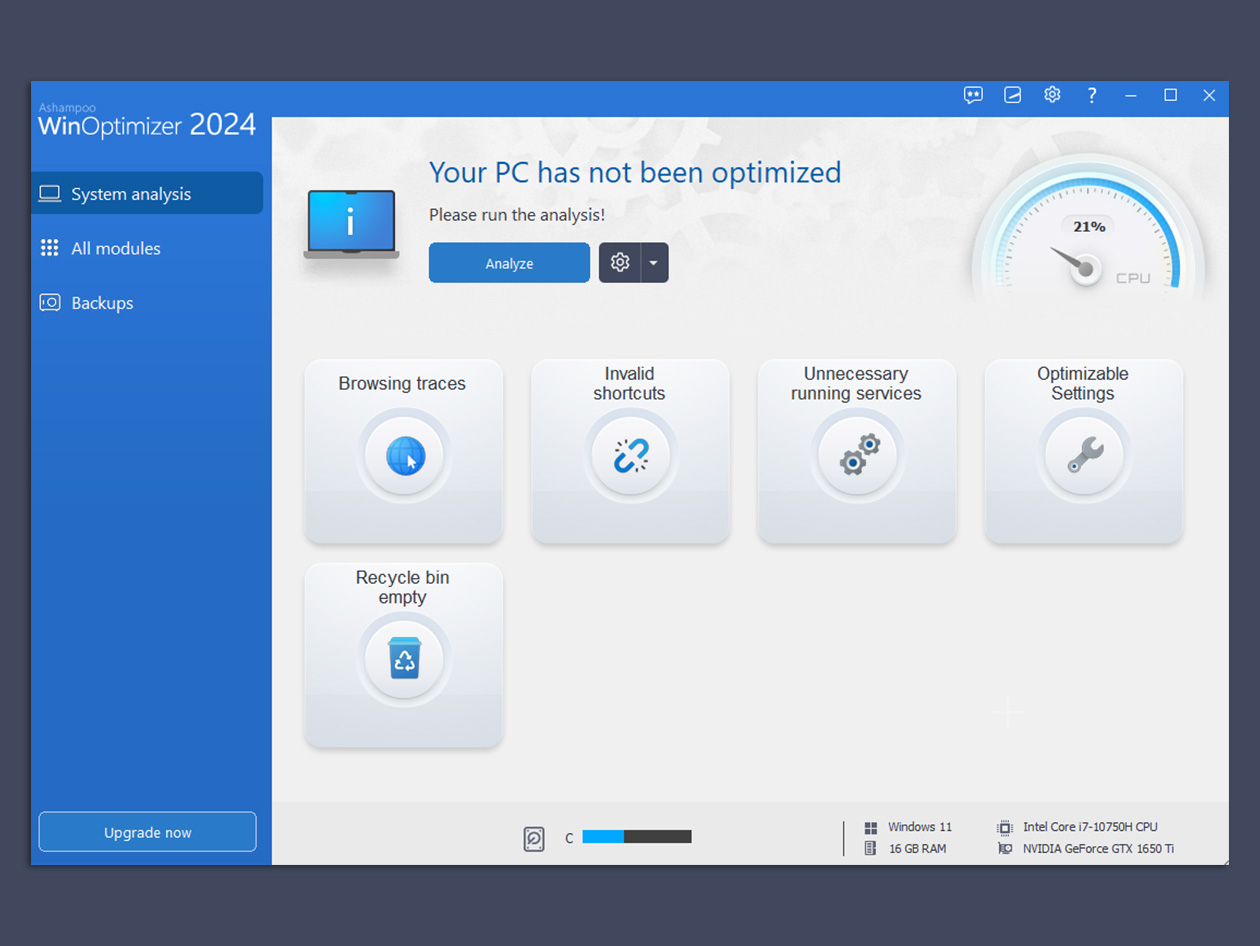
Task: Maximize the WinOptimizer window
Action: click(1170, 95)
